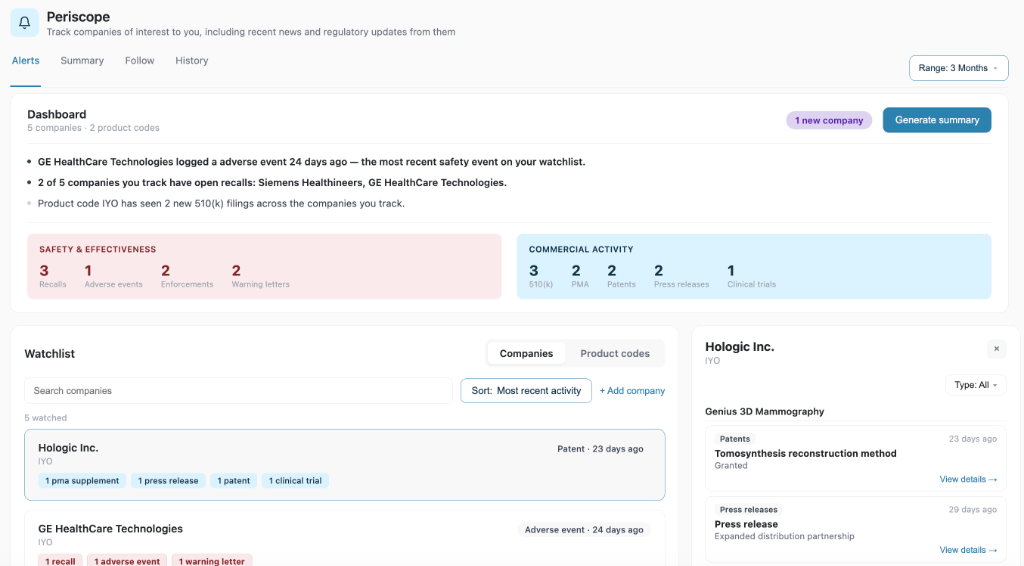
Task: Click the 3 Recalls stat
Action: [x=52, y=275]
